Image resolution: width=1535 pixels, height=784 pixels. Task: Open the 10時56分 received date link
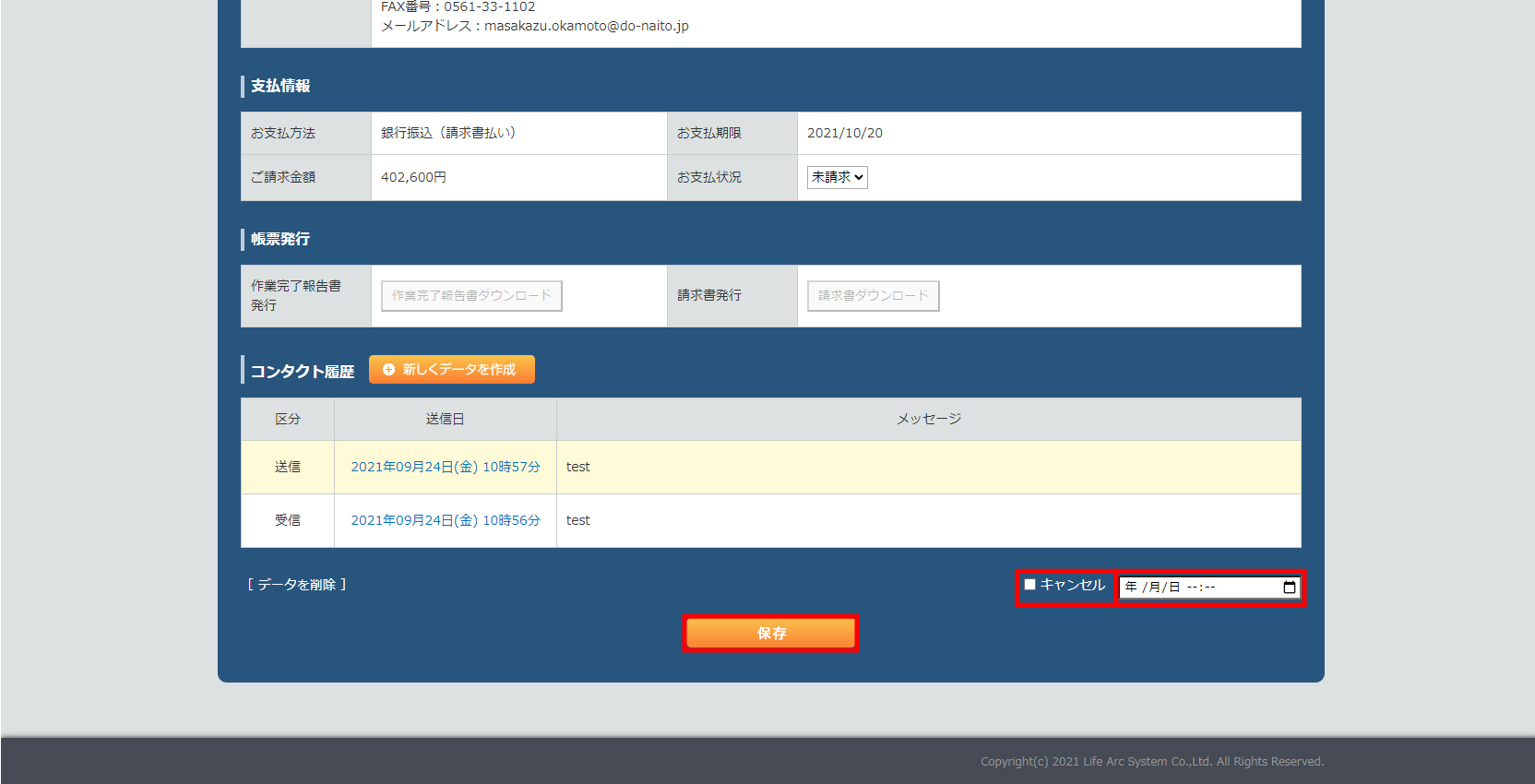(x=445, y=521)
